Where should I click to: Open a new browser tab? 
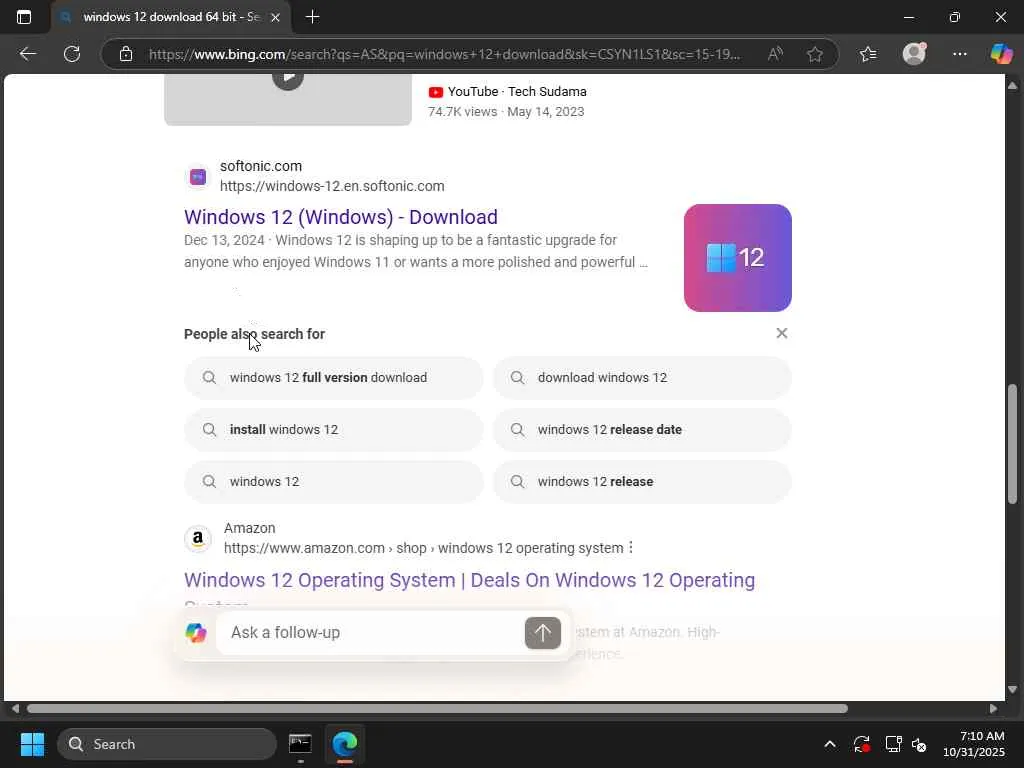tap(312, 17)
